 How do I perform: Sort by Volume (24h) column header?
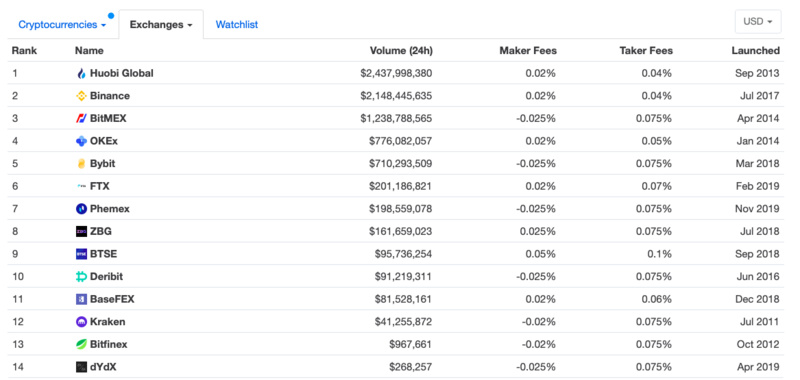click(x=401, y=50)
